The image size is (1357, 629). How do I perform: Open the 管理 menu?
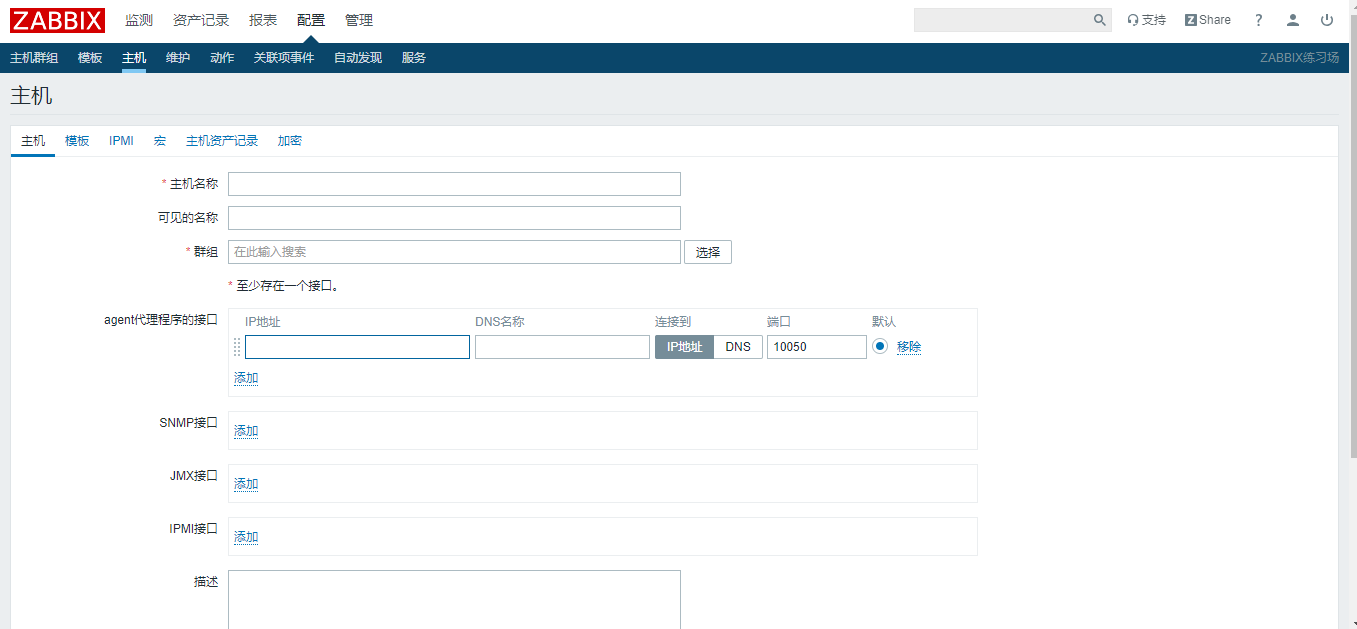359,20
